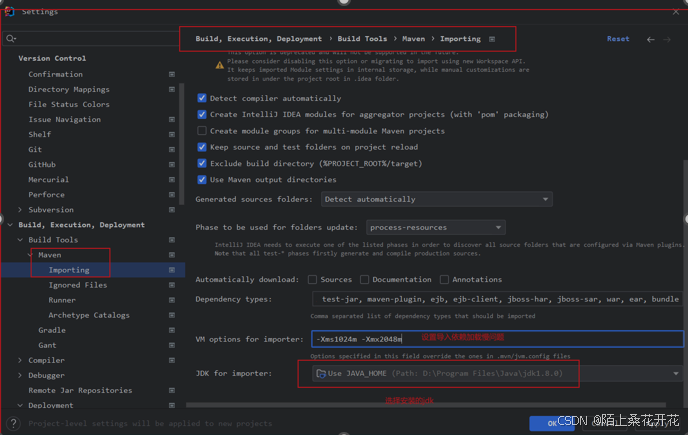Image resolution: width=688 pixels, height=435 pixels.
Task: Click project-level icon beside Build Tools
Action: point(172,240)
